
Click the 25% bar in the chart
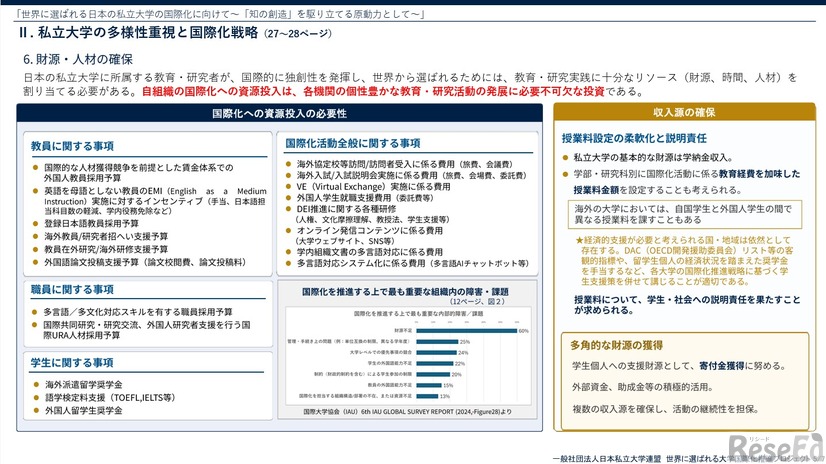[437, 342]
